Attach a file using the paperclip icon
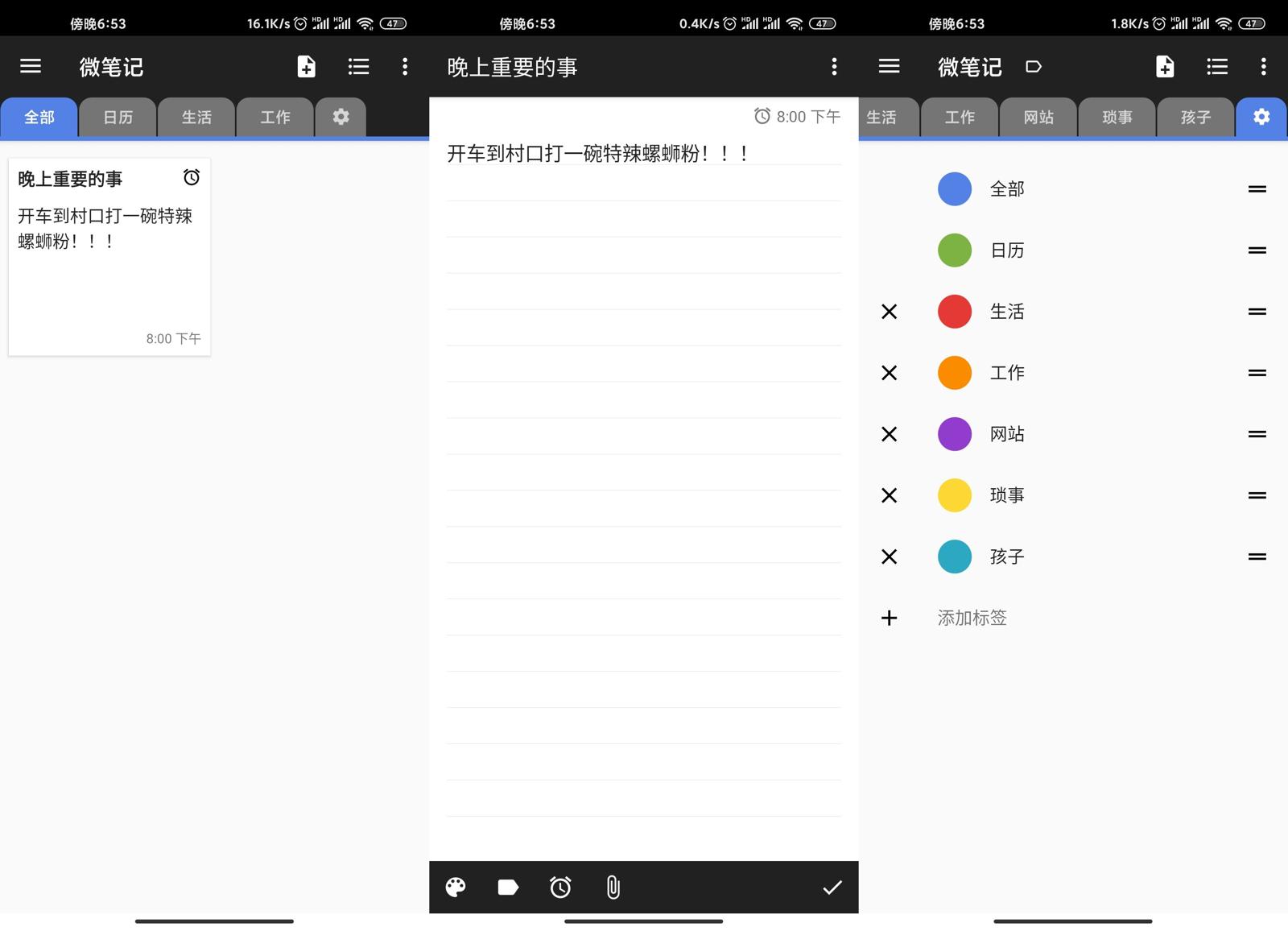Image resolution: width=1288 pixels, height=931 pixels. 613,887
